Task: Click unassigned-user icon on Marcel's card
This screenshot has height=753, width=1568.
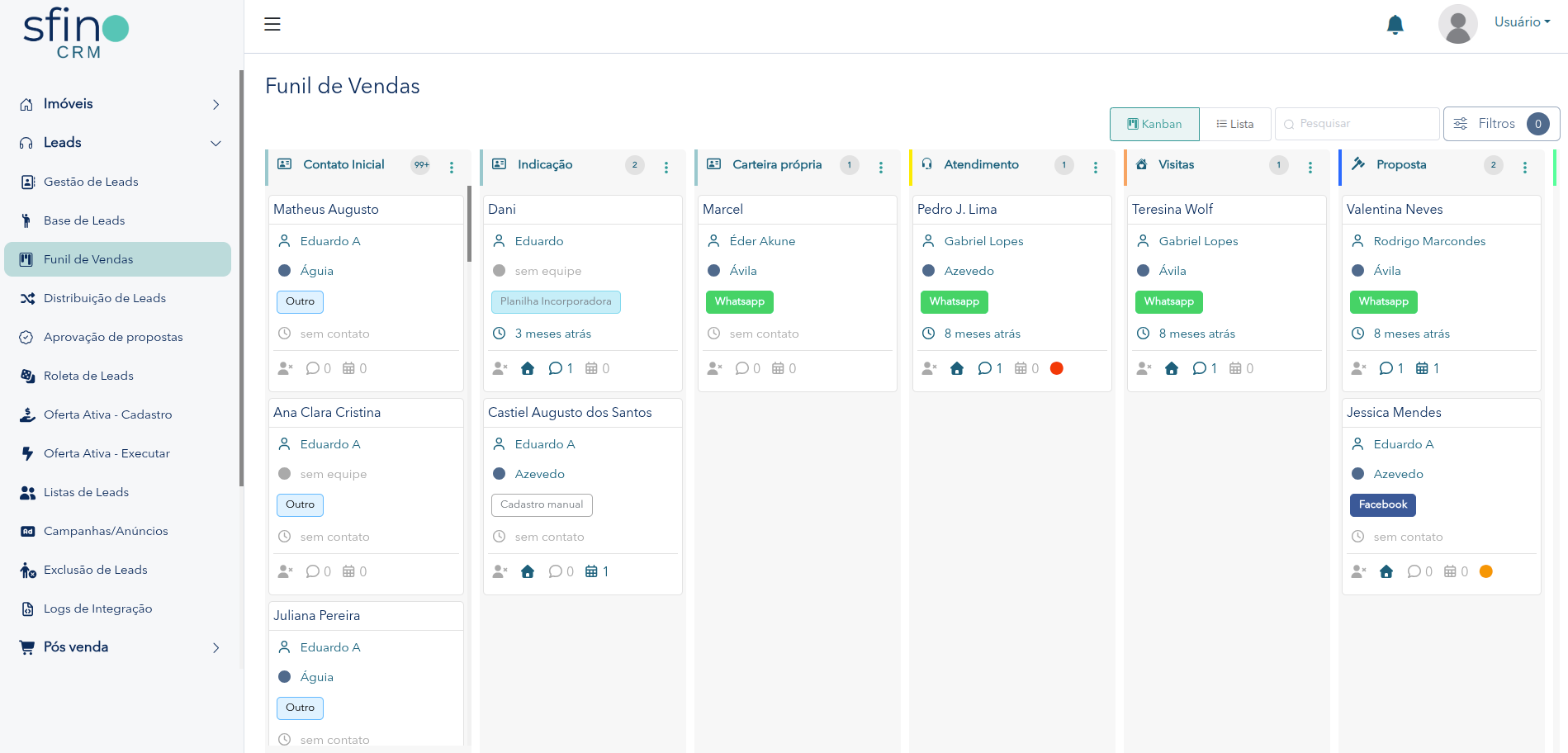Action: coord(714,368)
